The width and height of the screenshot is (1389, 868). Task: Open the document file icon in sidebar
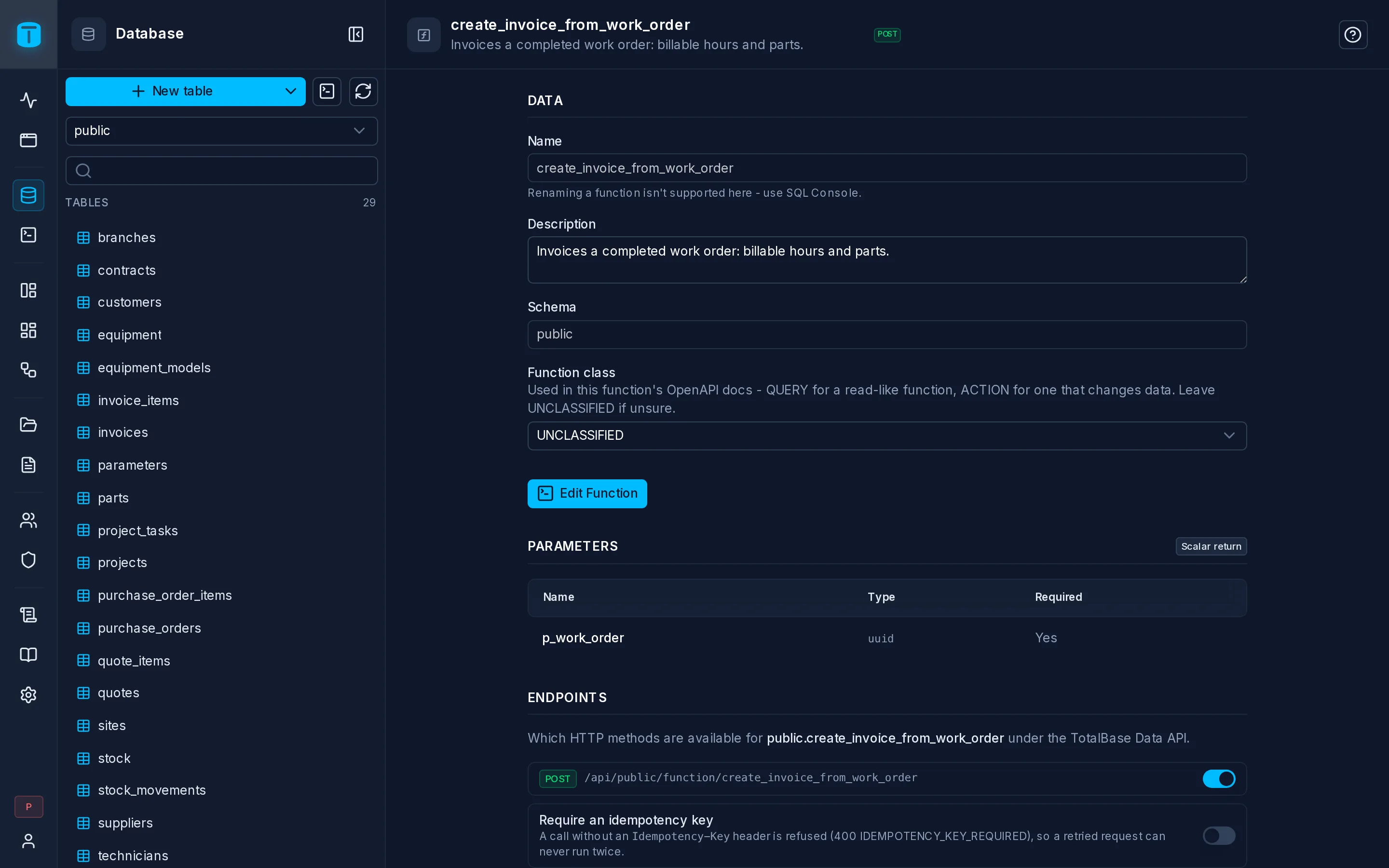28,464
